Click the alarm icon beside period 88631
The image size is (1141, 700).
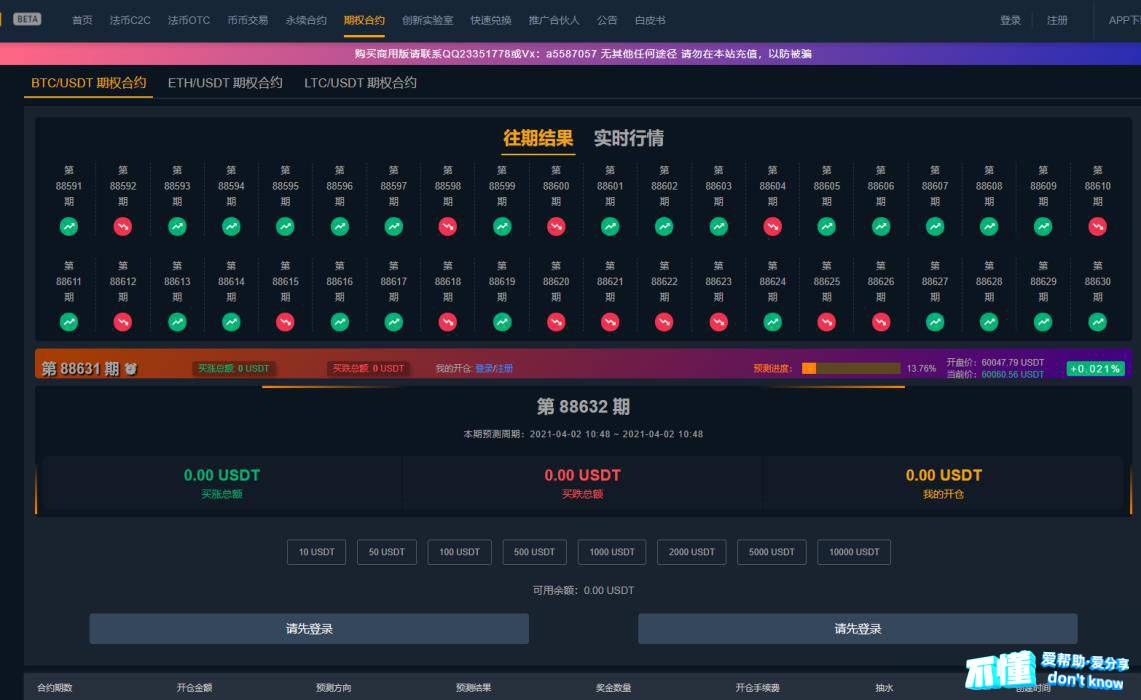(x=130, y=369)
